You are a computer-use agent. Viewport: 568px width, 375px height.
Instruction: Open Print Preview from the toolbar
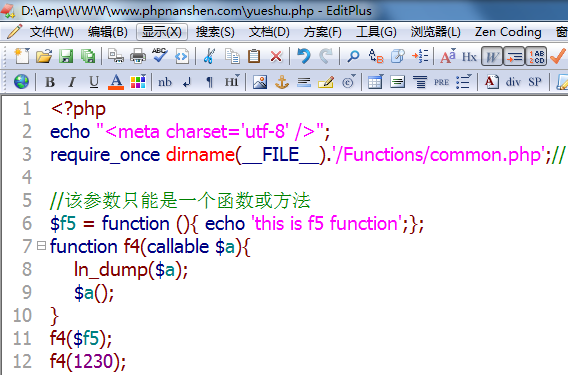coord(116,56)
